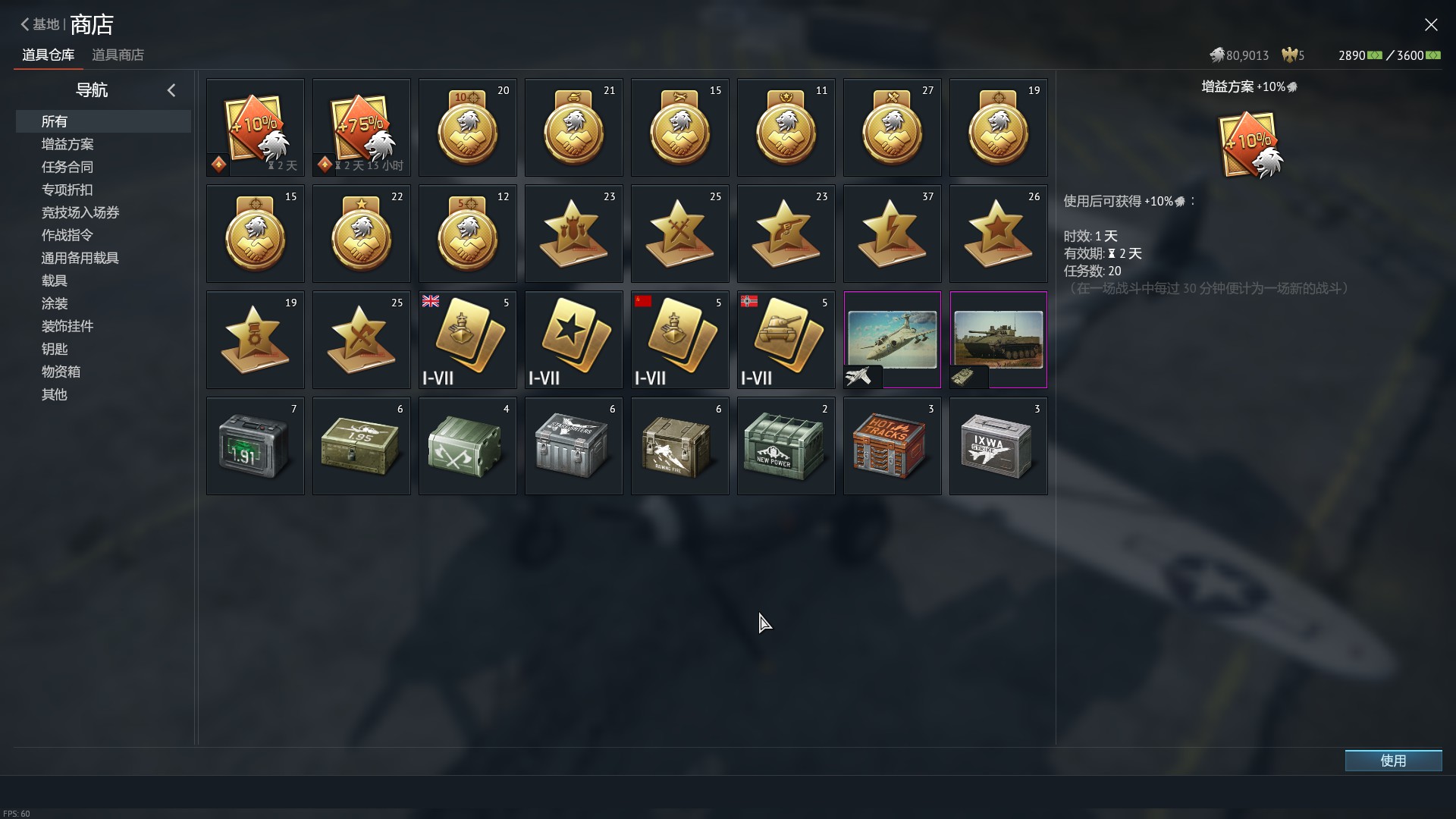Filter items by 物资箱 category
The height and width of the screenshot is (819, 1456).
(x=61, y=372)
